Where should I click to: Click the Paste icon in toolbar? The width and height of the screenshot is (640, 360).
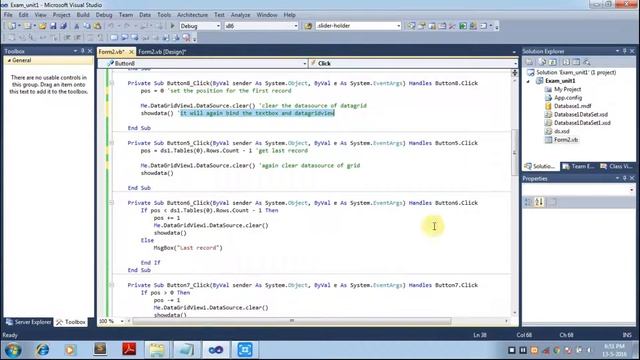[x=98, y=26]
